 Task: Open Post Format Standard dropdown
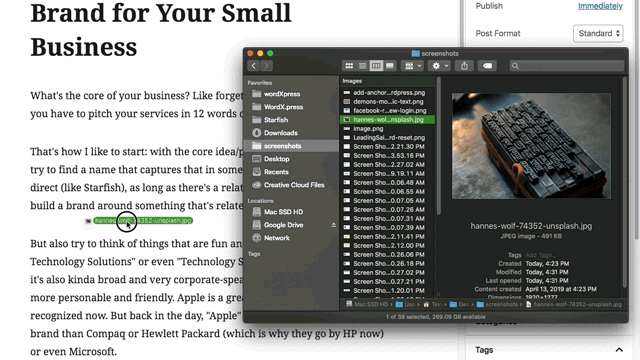(598, 33)
